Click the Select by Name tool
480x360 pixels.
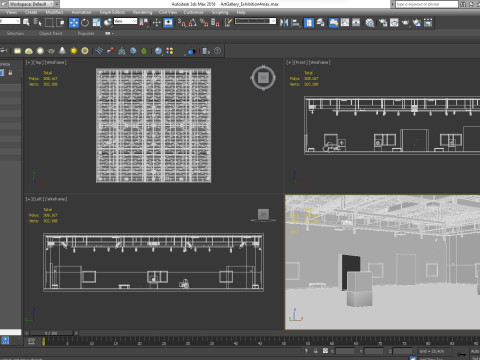point(37,22)
